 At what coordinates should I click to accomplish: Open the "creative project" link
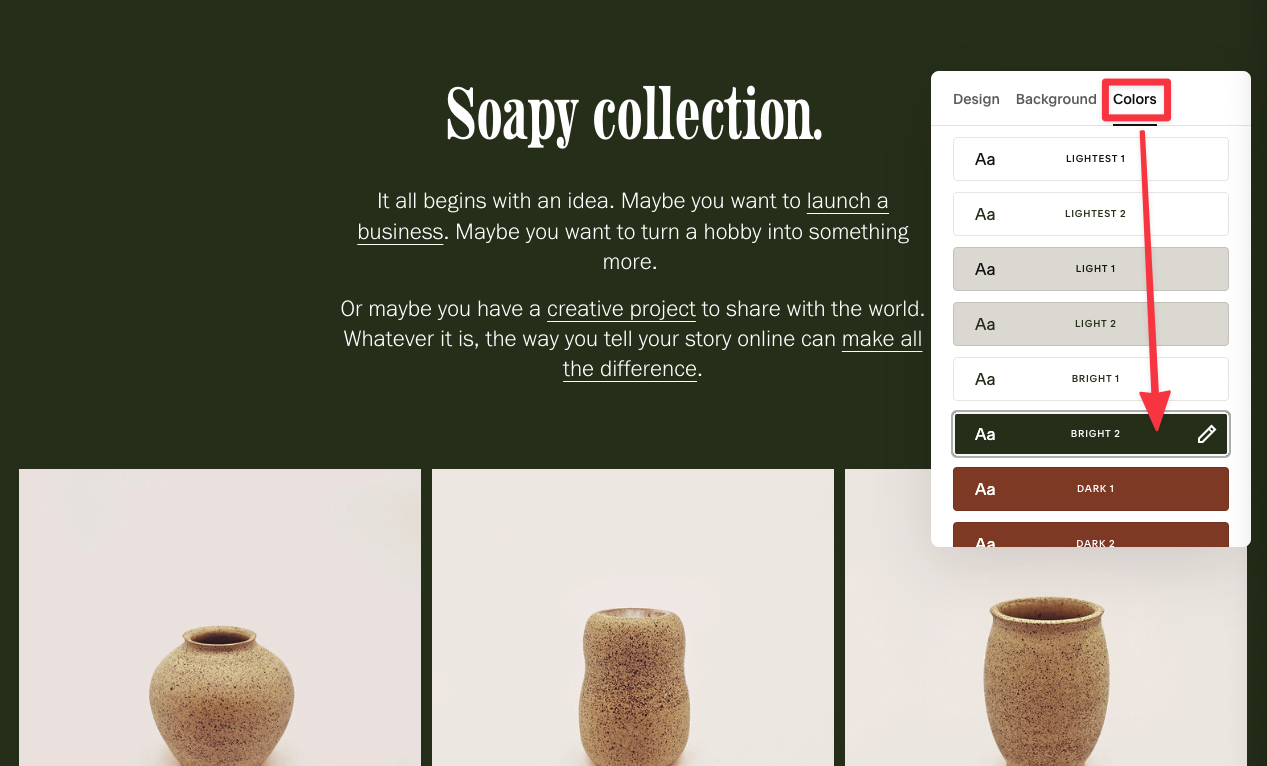tap(621, 308)
